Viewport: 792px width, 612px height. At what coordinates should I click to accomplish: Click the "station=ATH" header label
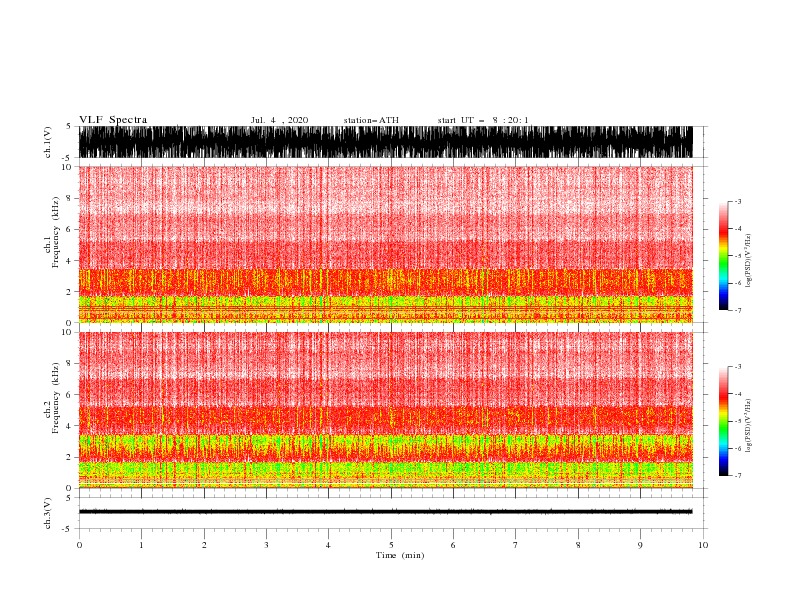pyautogui.click(x=371, y=120)
